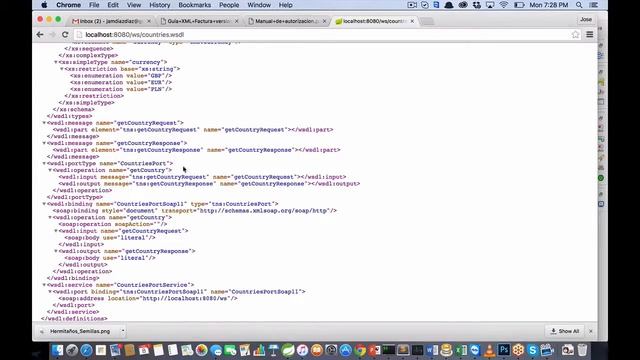This screenshot has width=640, height=360.
Task: Switch to the Inbox (2) Gmail tab
Action: pos(111,21)
